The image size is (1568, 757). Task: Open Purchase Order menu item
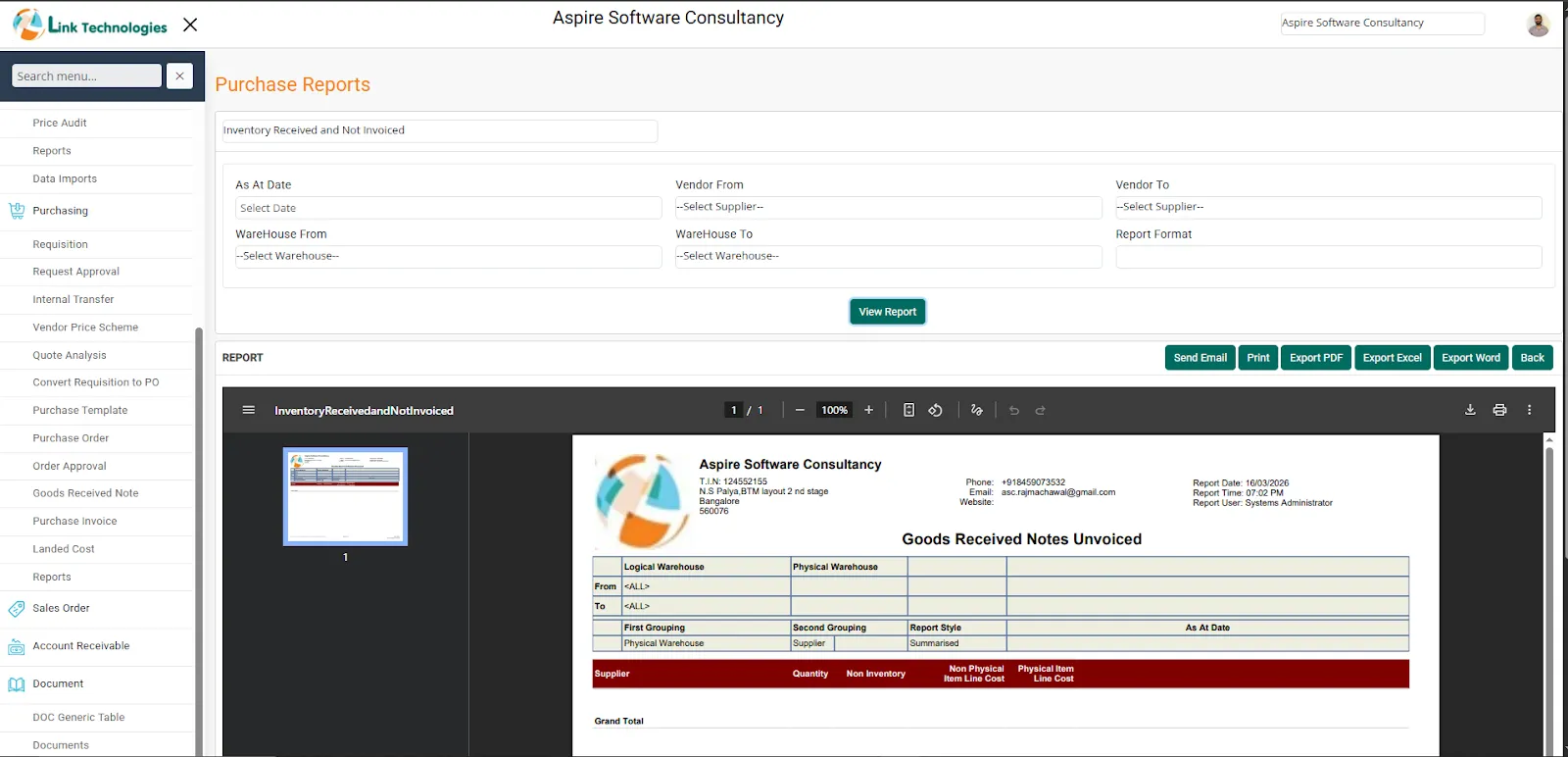pos(71,438)
